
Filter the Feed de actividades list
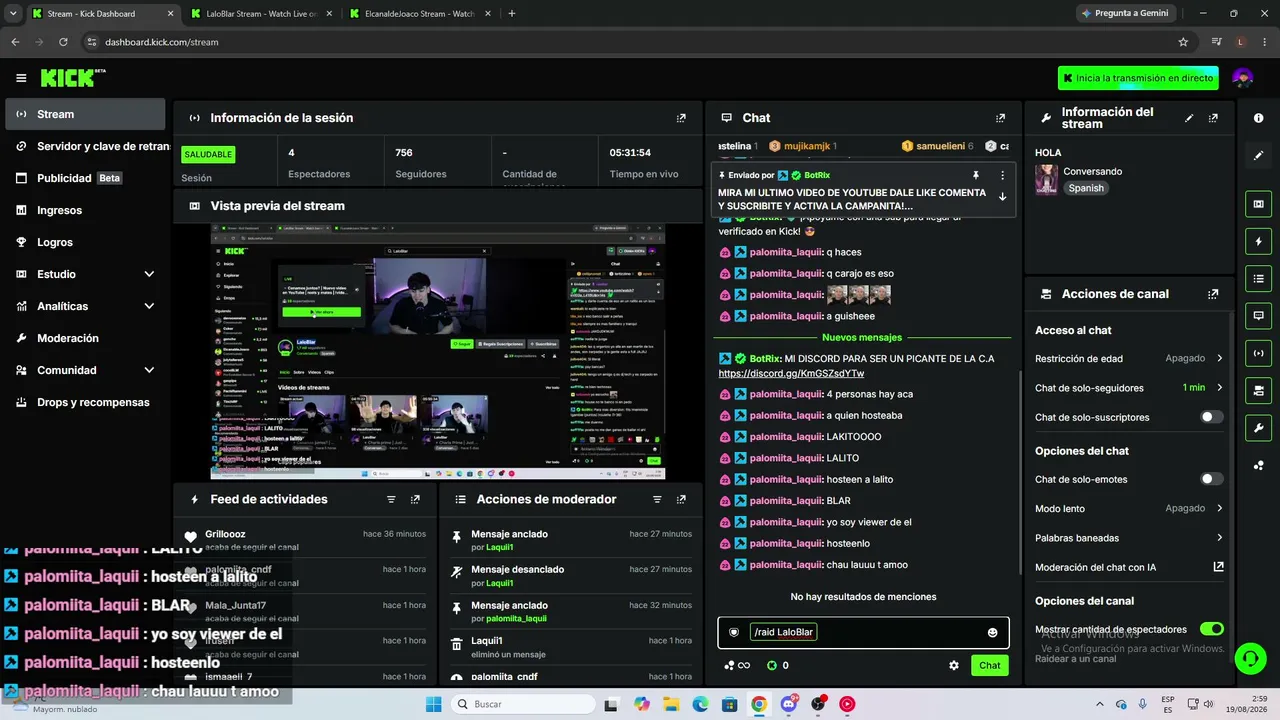click(391, 499)
